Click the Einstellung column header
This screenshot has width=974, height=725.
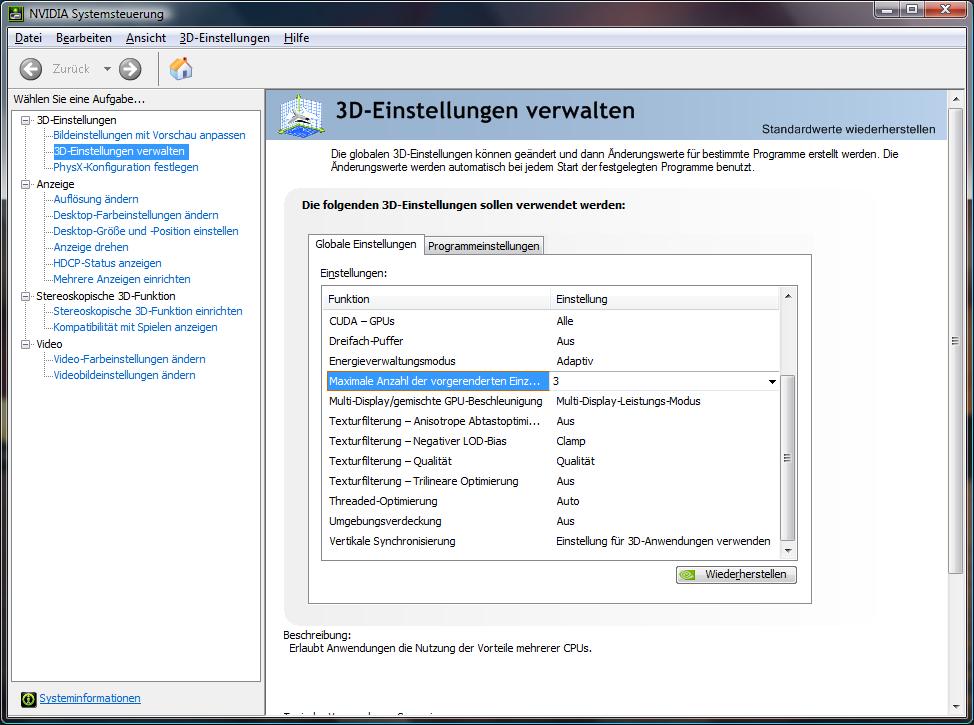pyautogui.click(x=665, y=299)
